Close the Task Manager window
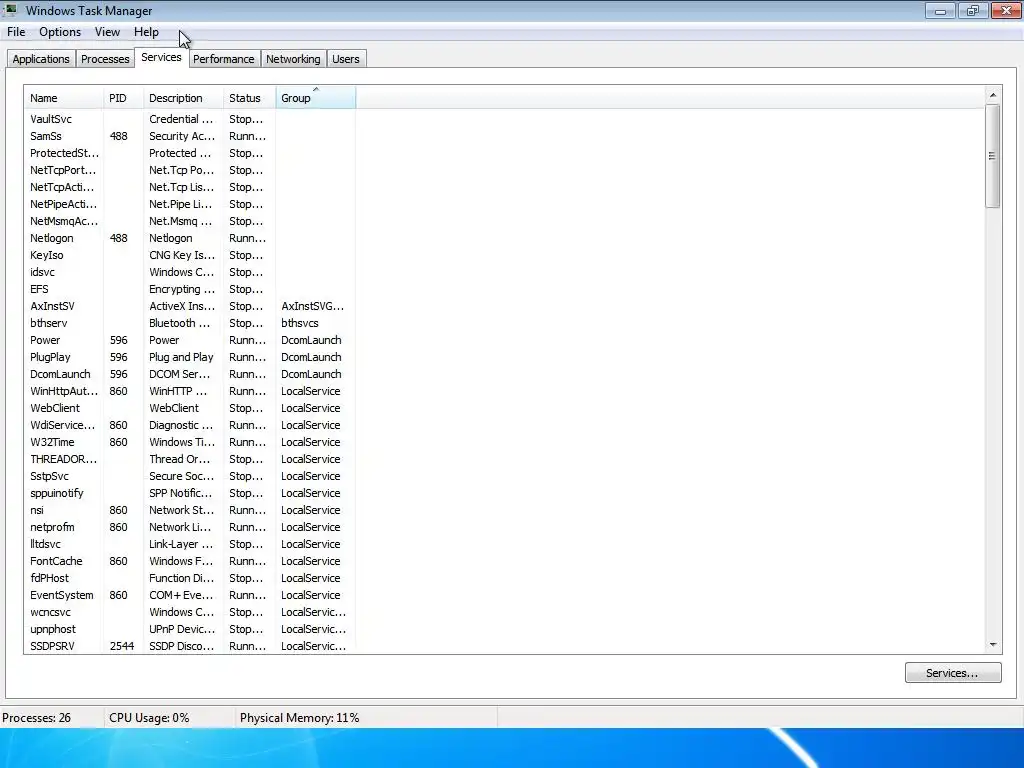The height and width of the screenshot is (768, 1024). pos(1006,10)
